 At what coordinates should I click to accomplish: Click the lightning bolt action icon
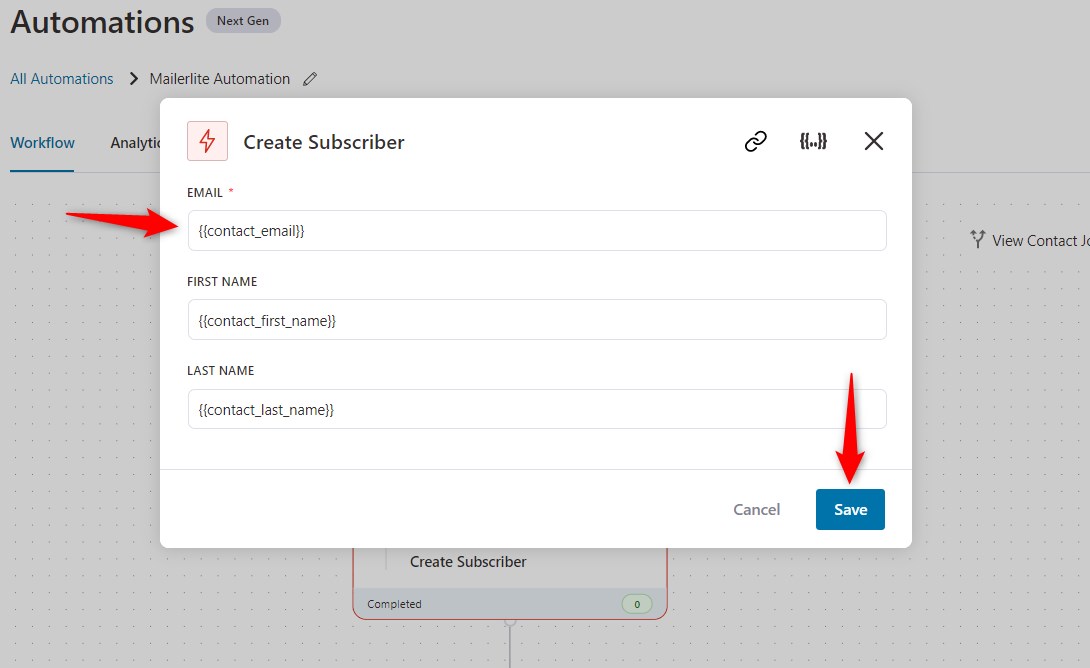(207, 141)
